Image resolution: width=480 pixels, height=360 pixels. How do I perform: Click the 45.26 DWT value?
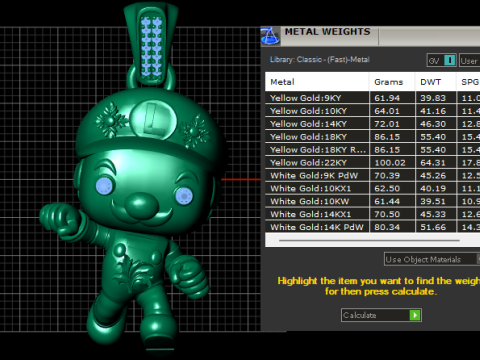click(433, 176)
